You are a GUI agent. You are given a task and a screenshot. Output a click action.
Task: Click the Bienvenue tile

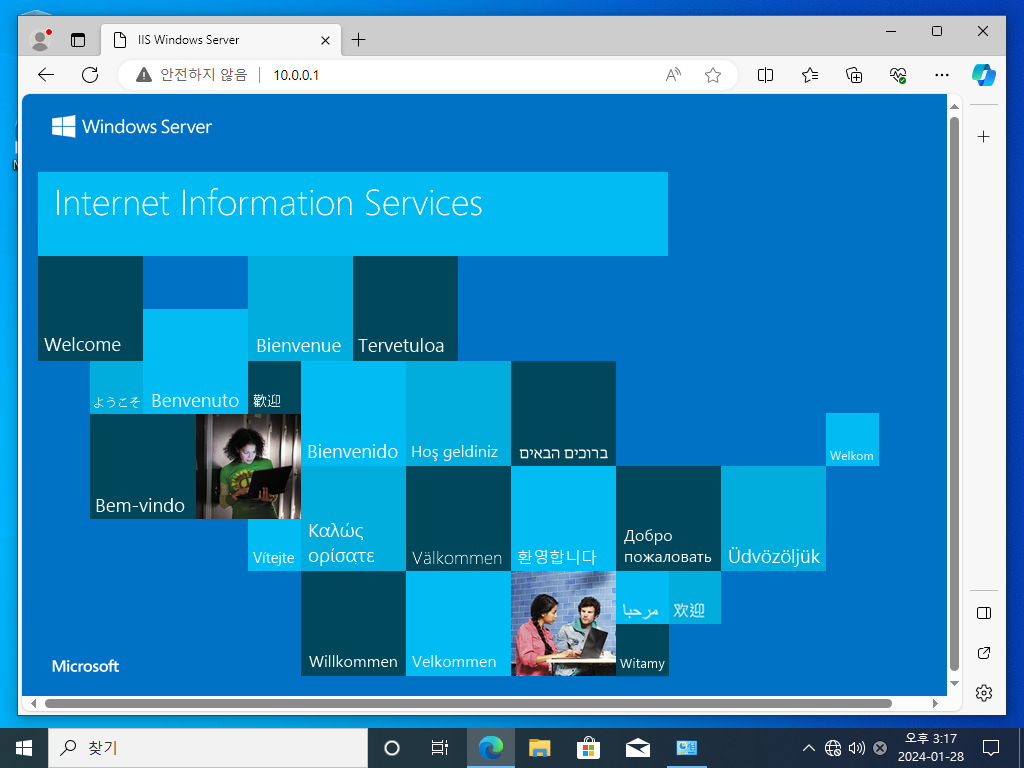click(300, 308)
